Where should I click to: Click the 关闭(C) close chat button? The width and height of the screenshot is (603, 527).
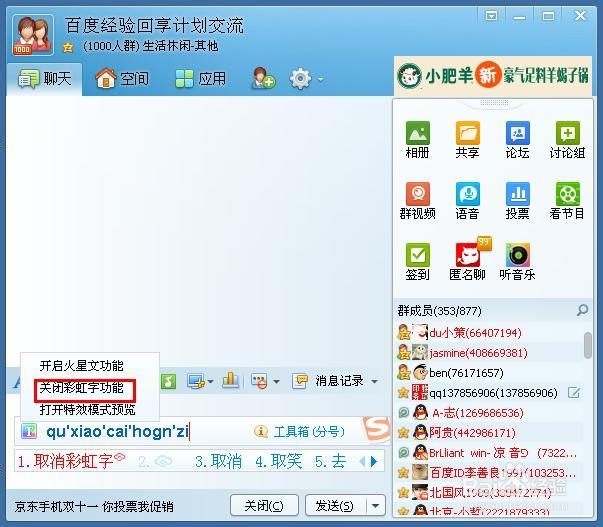coord(264,505)
